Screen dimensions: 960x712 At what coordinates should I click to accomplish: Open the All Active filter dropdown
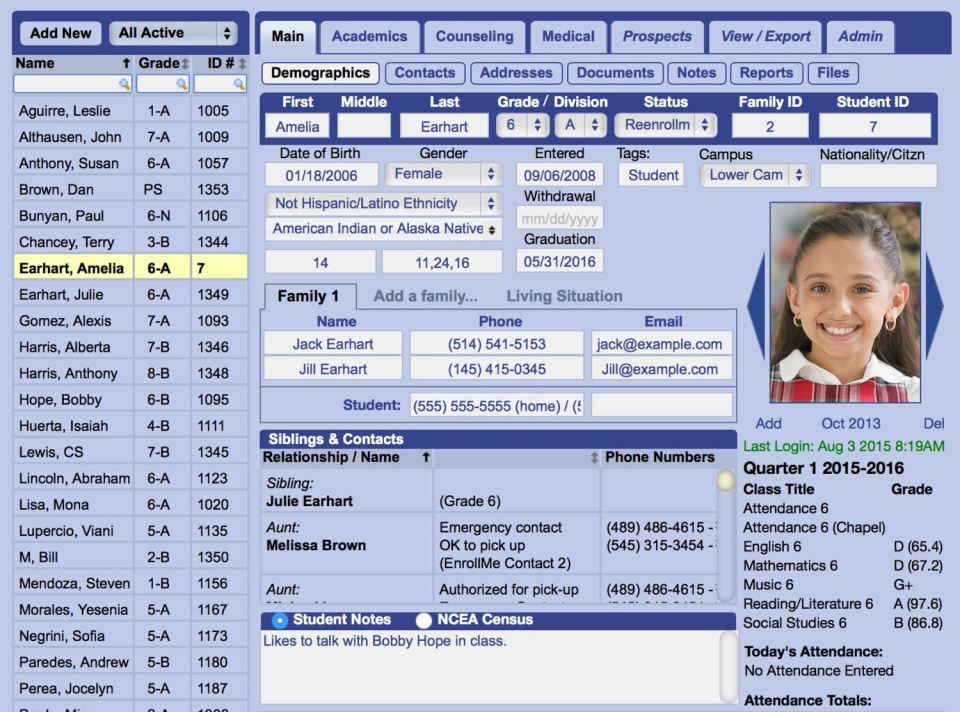pos(173,33)
